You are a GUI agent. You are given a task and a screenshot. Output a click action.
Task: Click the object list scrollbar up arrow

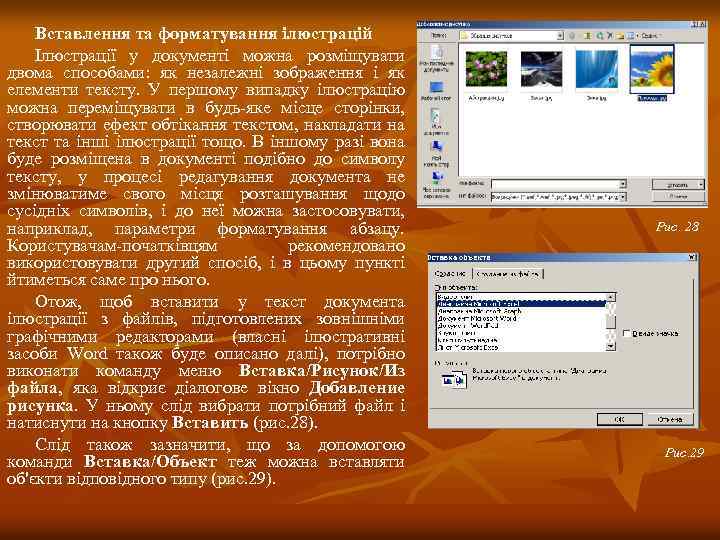click(610, 297)
